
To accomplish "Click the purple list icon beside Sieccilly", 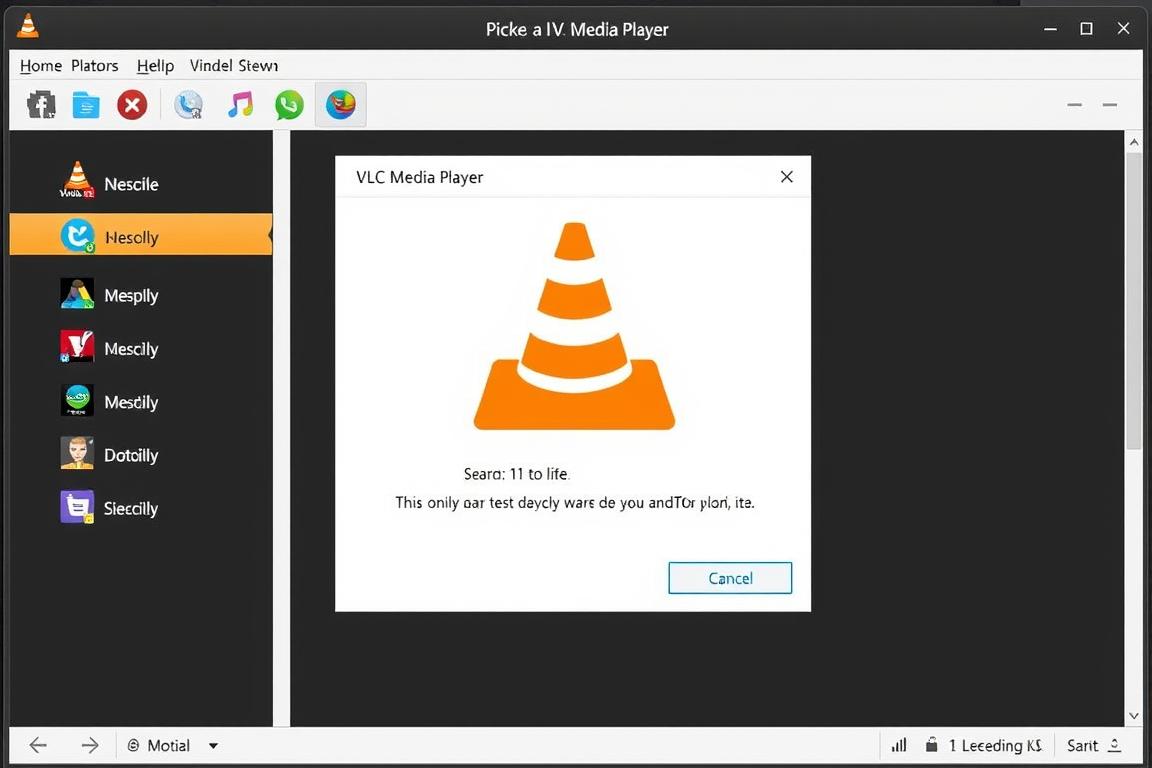I will (77, 506).
